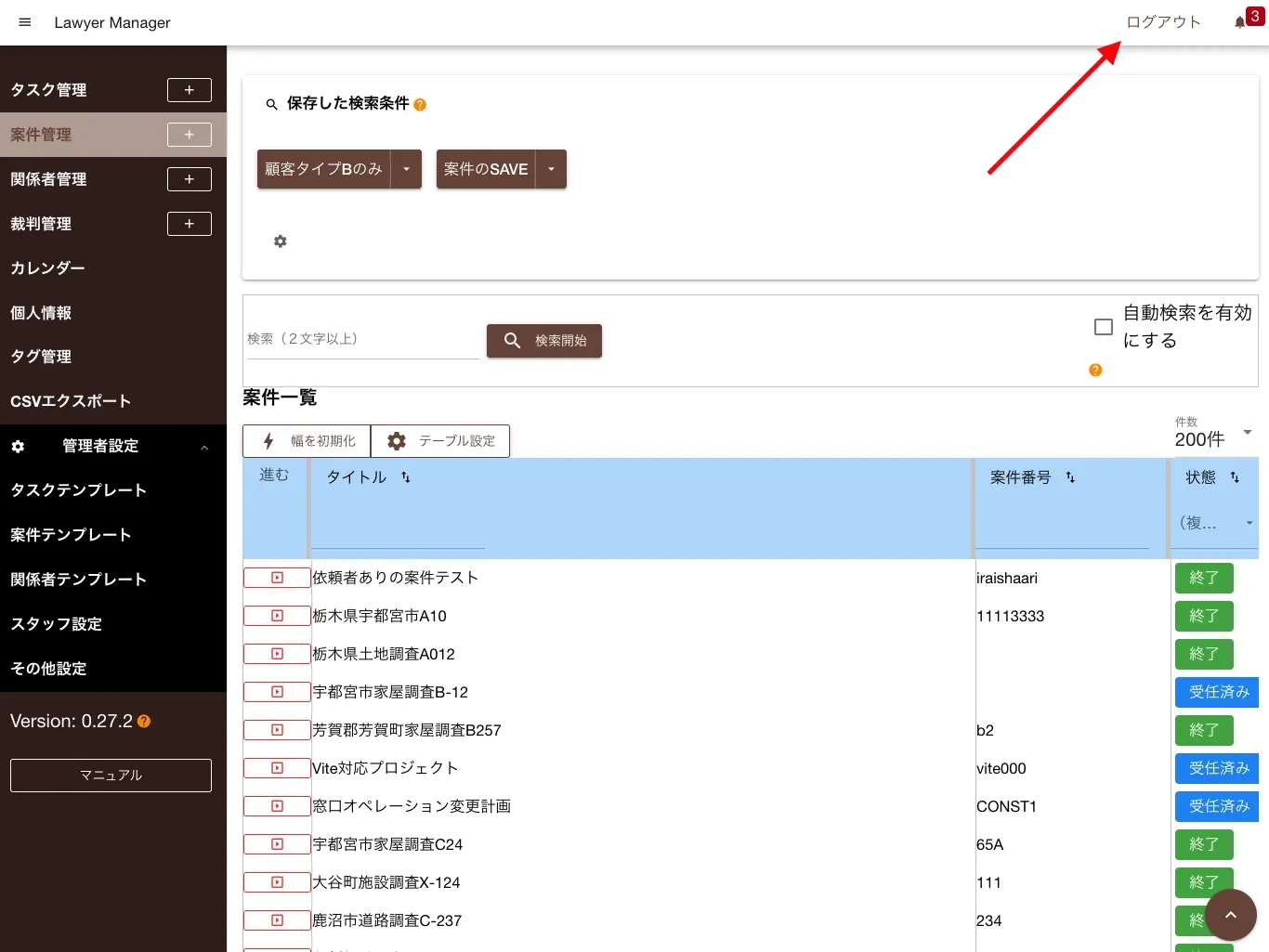Enable 自動検索を有効にする checkbox
Viewport: 1269px width, 952px height.
click(x=1104, y=327)
